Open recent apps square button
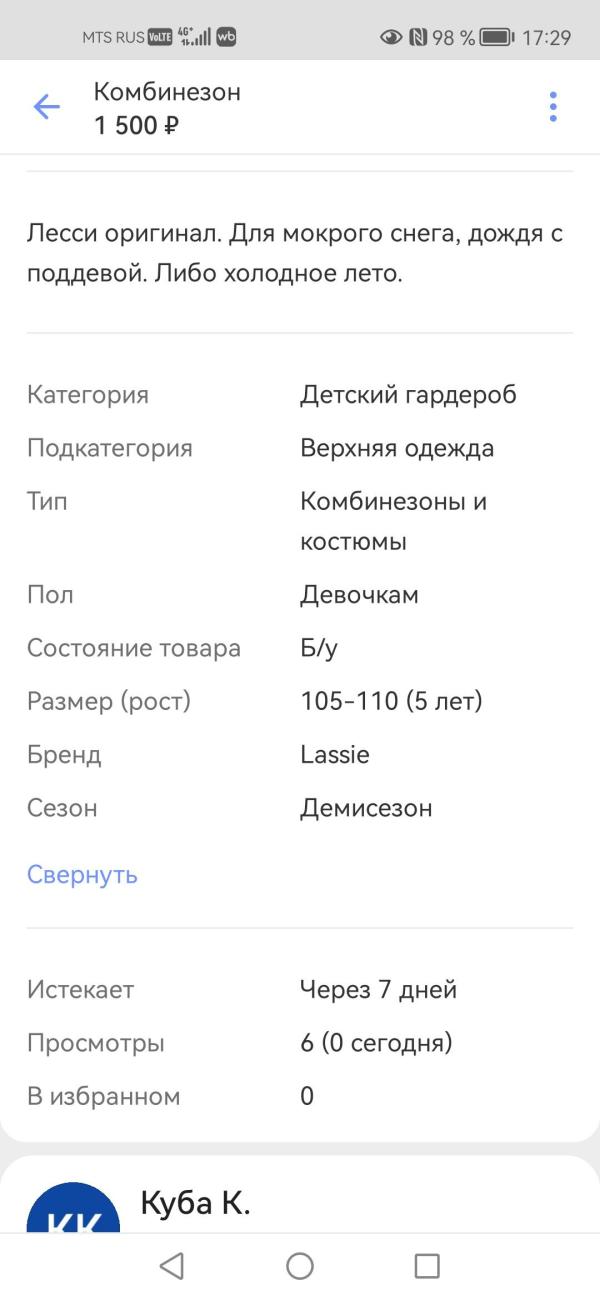The image size is (600, 1299). pos(427,1266)
